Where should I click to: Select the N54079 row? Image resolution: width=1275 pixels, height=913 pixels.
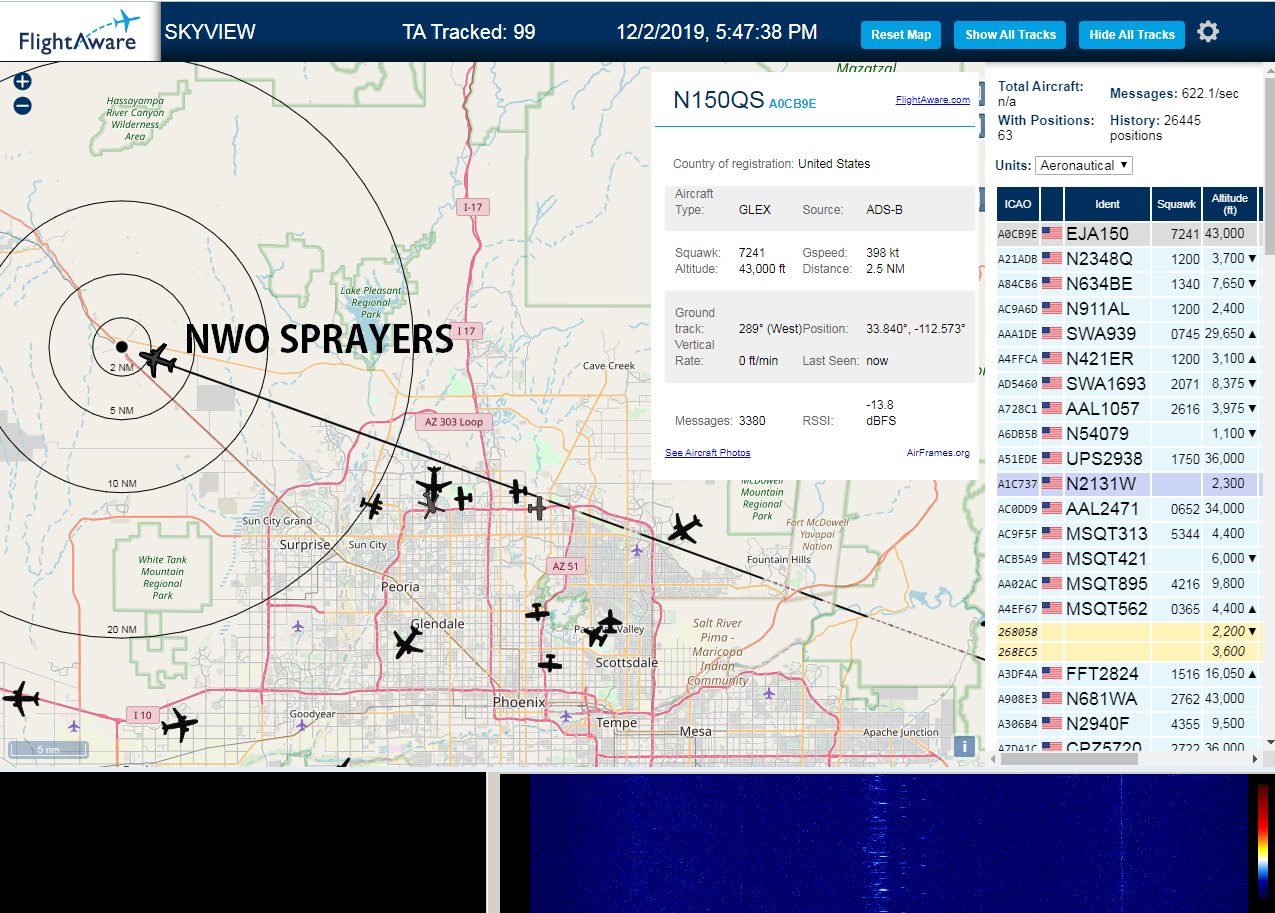[1129, 434]
